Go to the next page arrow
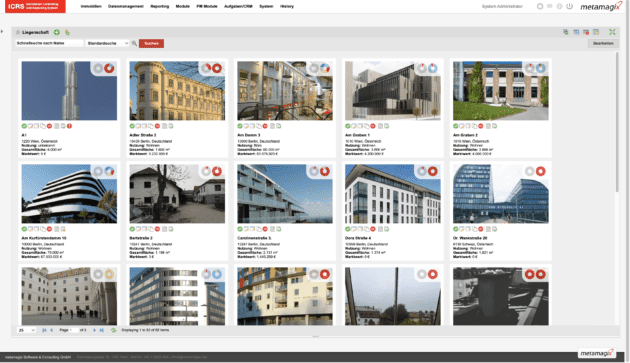 click(x=94, y=330)
